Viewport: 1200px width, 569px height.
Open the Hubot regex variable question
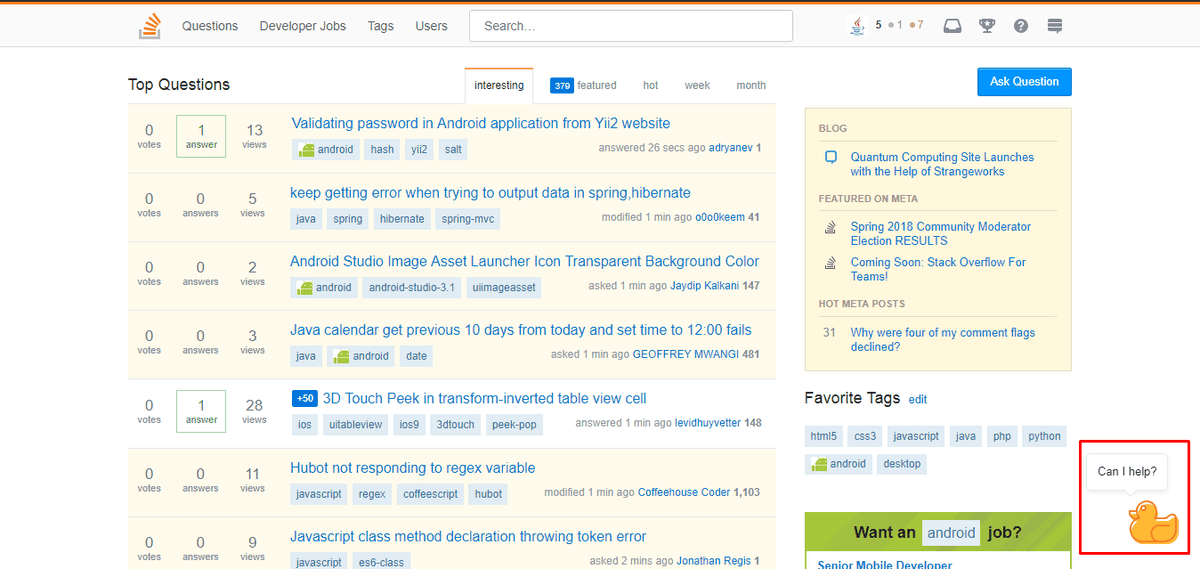[x=412, y=468]
